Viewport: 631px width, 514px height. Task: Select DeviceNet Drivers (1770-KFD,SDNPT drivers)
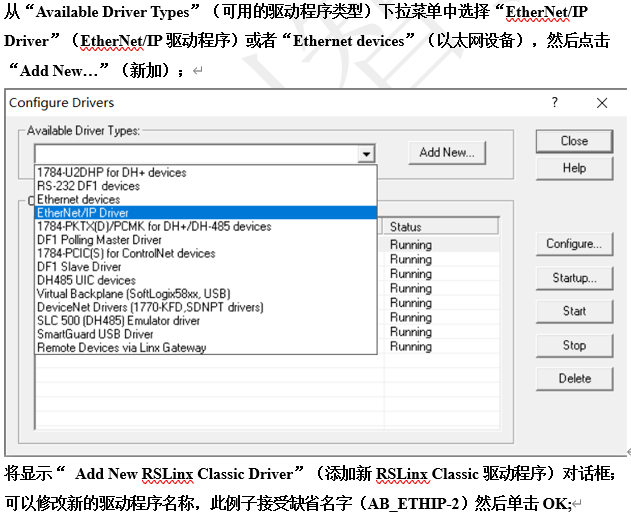click(206, 307)
